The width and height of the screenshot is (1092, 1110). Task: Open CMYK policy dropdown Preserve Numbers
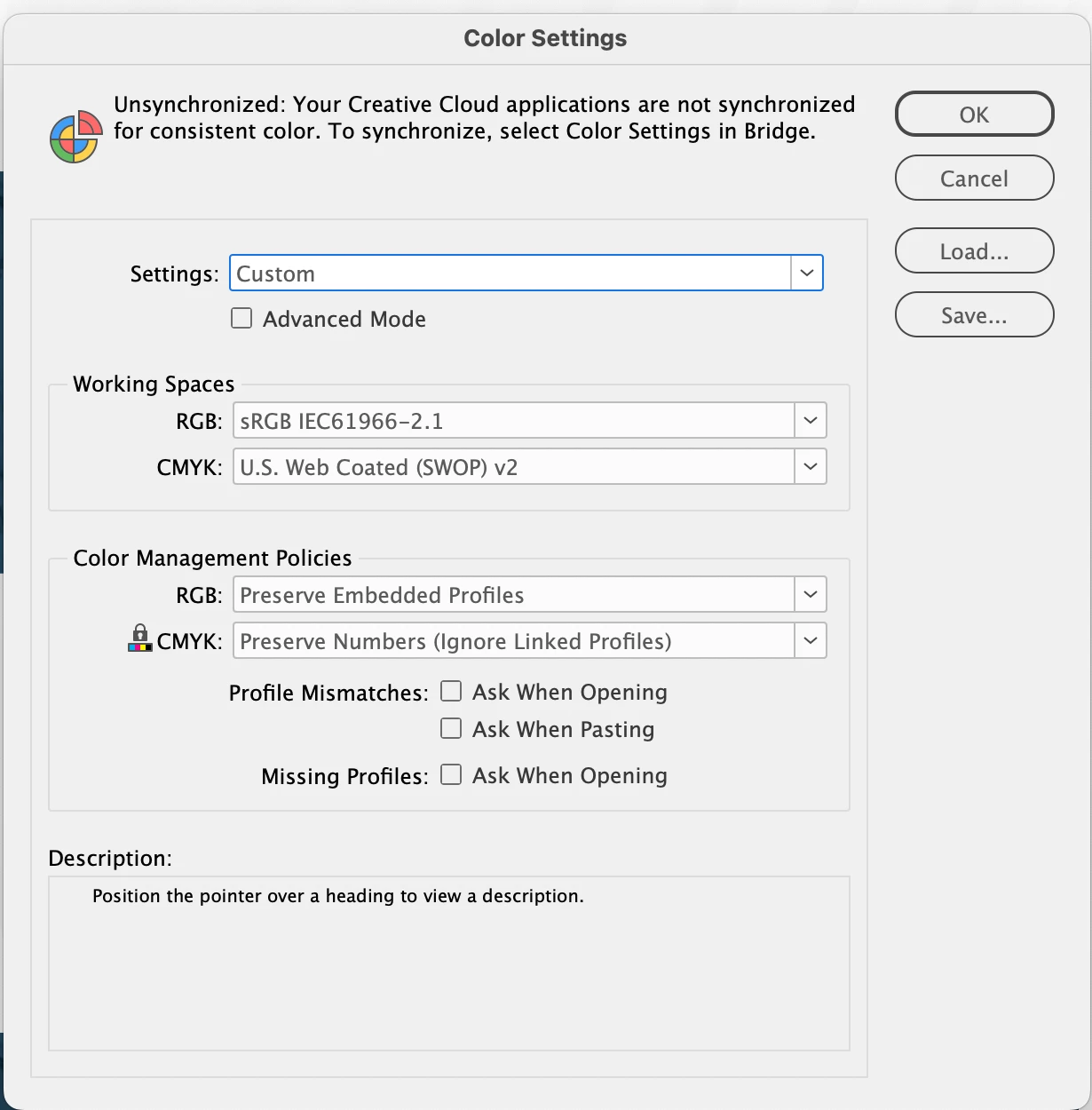(529, 640)
